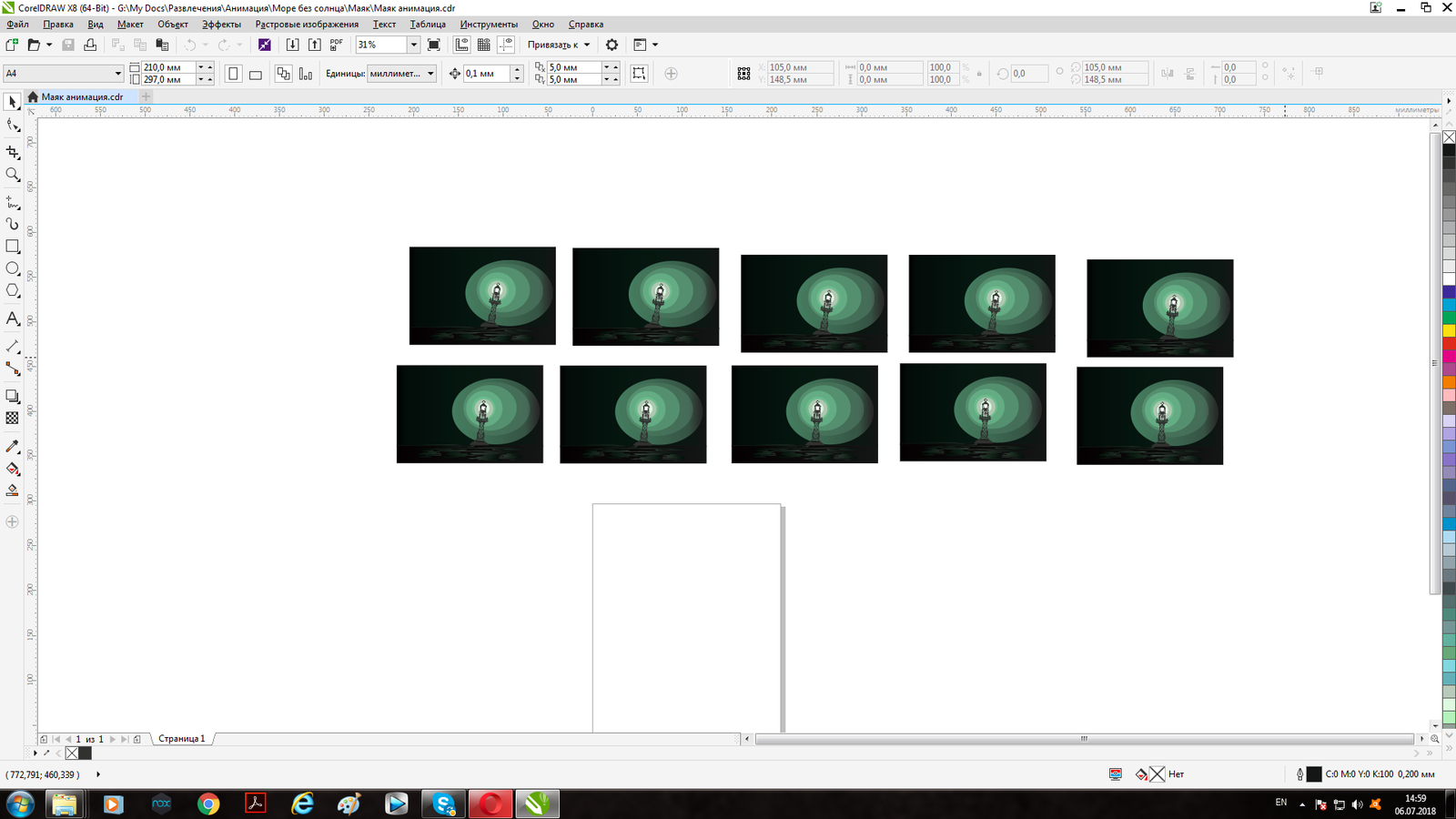Toggle Show guidelines
Screen dimensions: 1456x819
click(506, 45)
